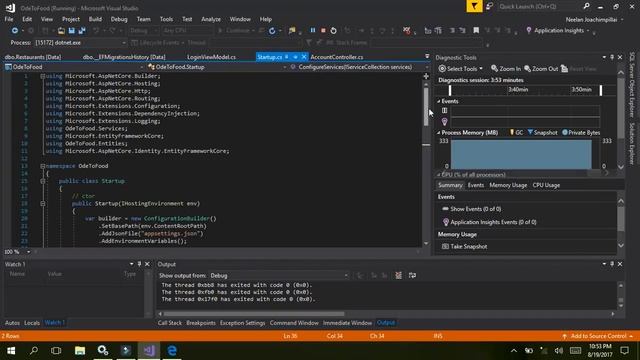Click Take Snapshot under Memory Usage

click(464, 247)
